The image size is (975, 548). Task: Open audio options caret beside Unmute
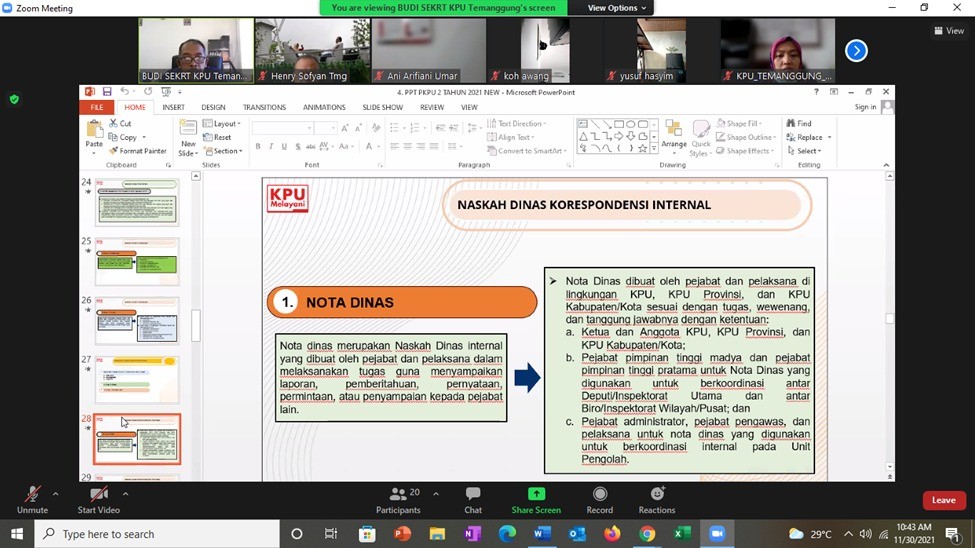coord(55,493)
